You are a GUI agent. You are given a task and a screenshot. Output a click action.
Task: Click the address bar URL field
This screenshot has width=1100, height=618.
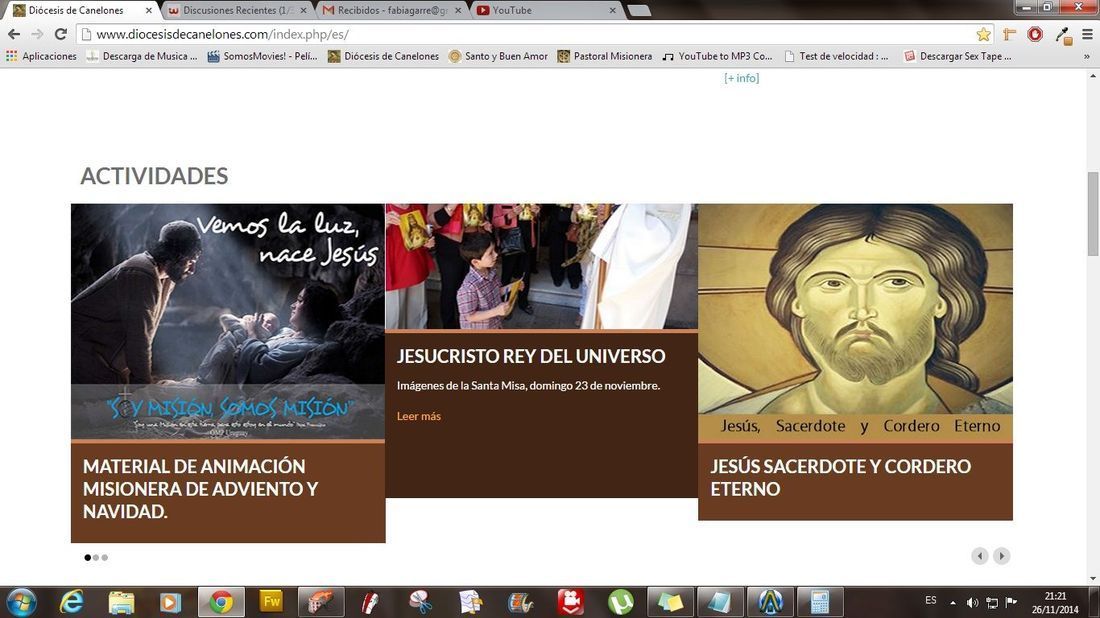click(x=526, y=34)
